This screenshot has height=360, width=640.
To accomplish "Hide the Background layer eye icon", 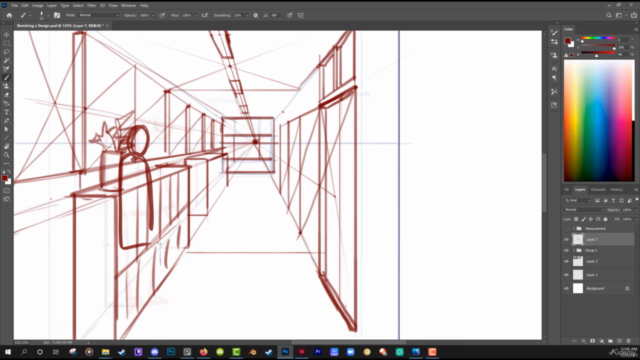I will (x=567, y=288).
